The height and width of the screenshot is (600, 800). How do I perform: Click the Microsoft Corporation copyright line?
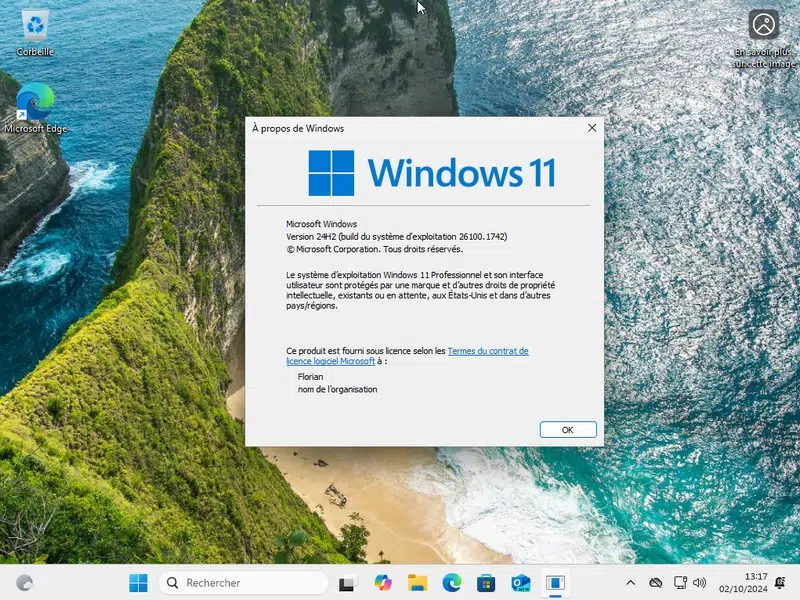pos(374,249)
